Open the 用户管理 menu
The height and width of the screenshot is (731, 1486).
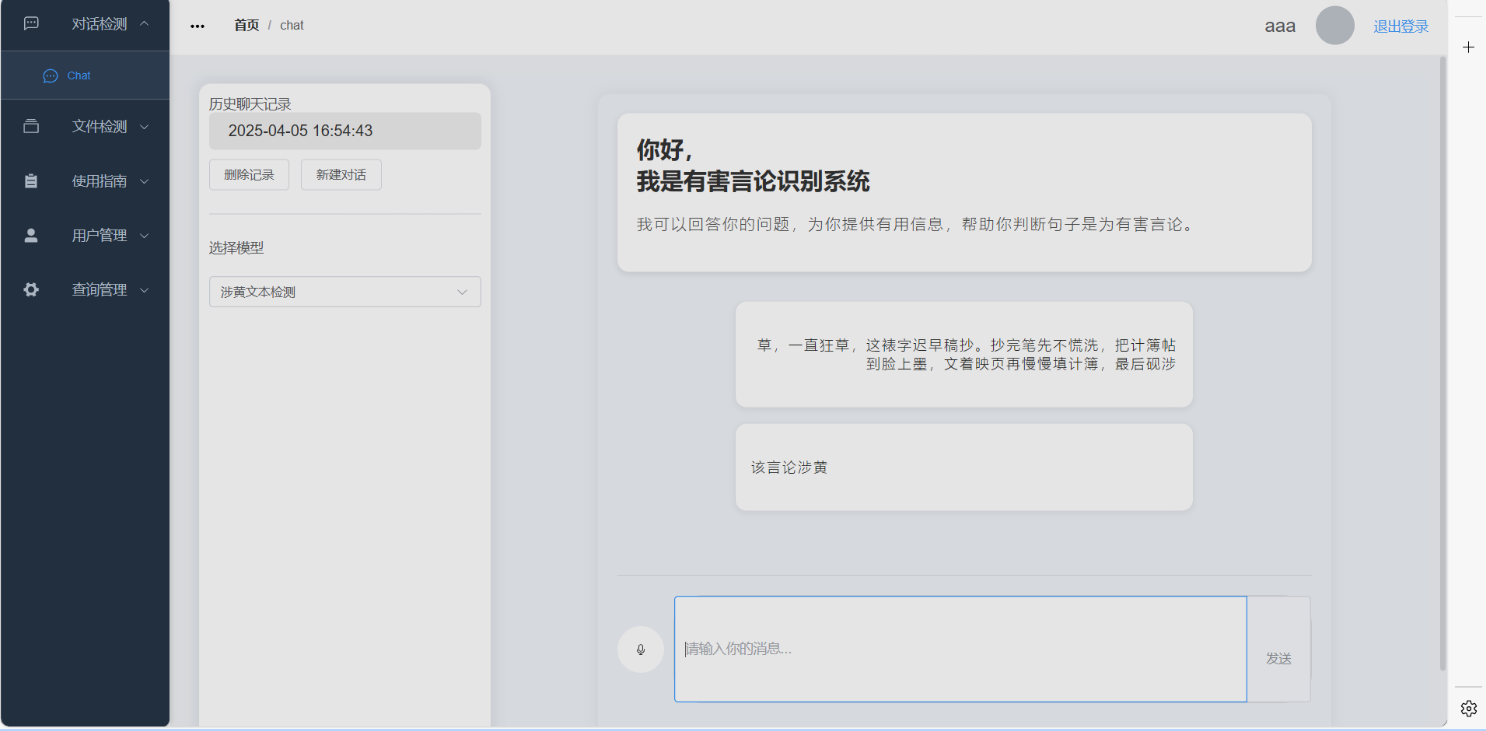pos(85,235)
